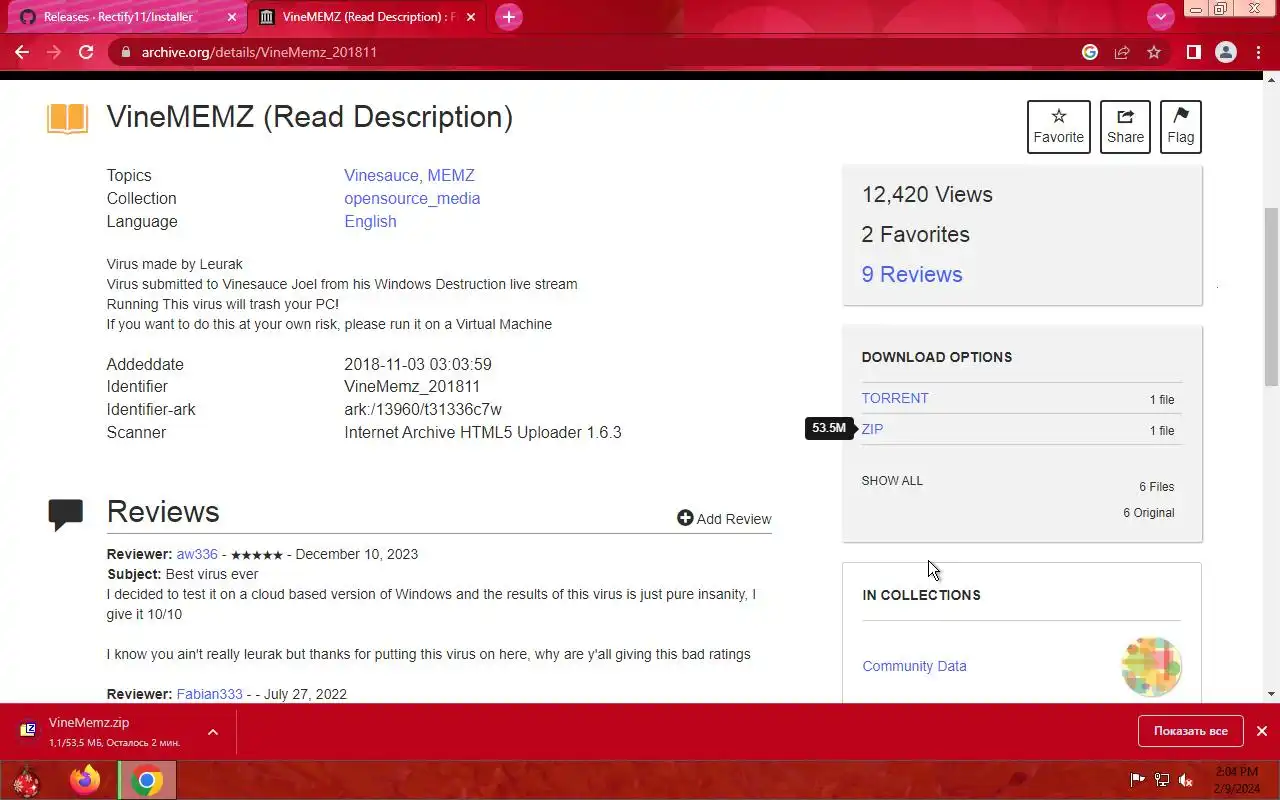The image size is (1280, 800).
Task: Open reviewer Fabian333 profile
Action: 209,694
